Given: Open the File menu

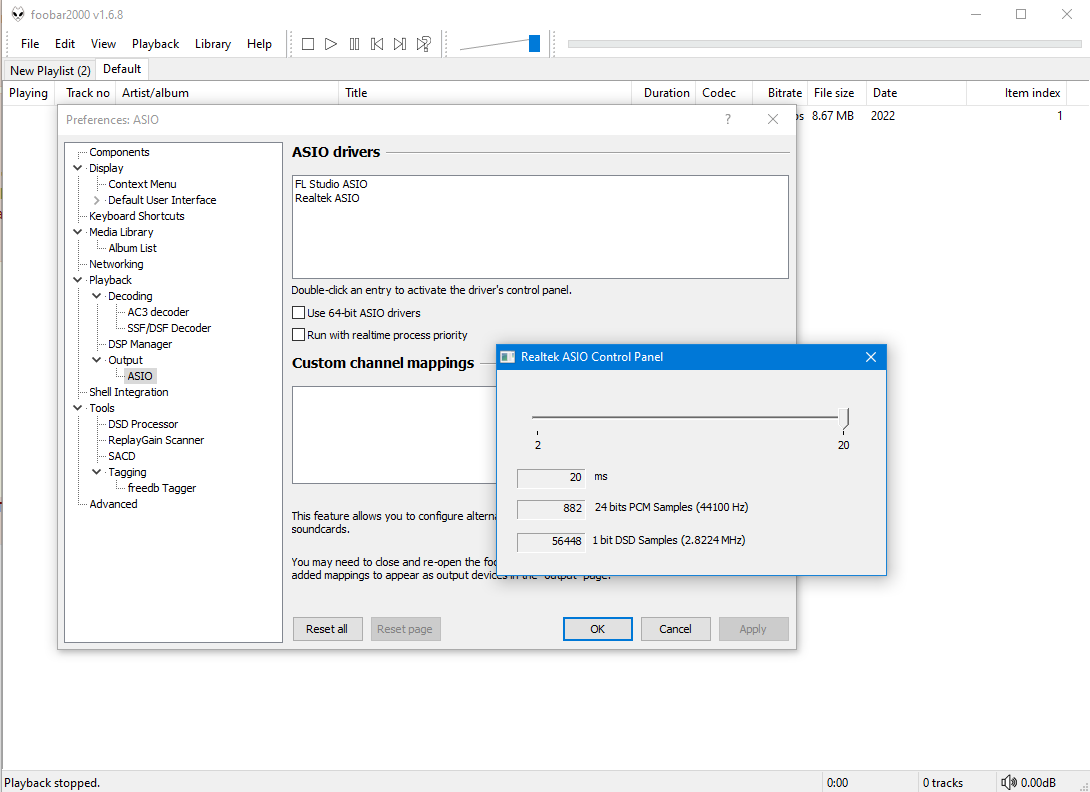Looking at the screenshot, I should point(30,44).
